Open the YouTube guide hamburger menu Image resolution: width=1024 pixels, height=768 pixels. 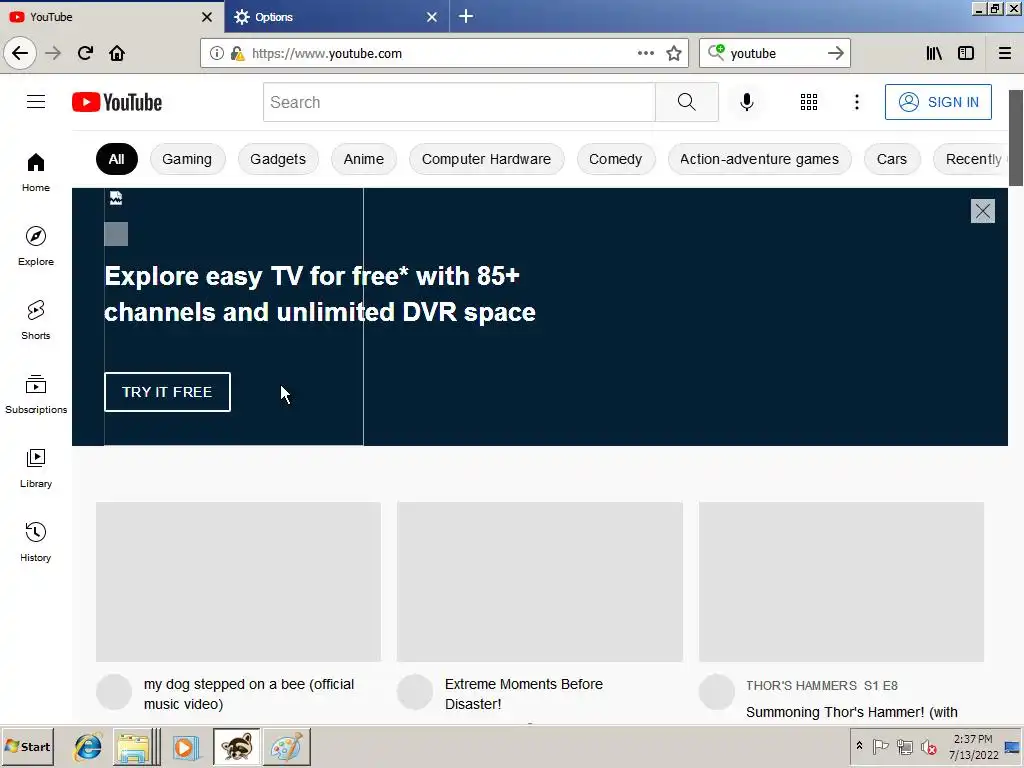coord(36,102)
